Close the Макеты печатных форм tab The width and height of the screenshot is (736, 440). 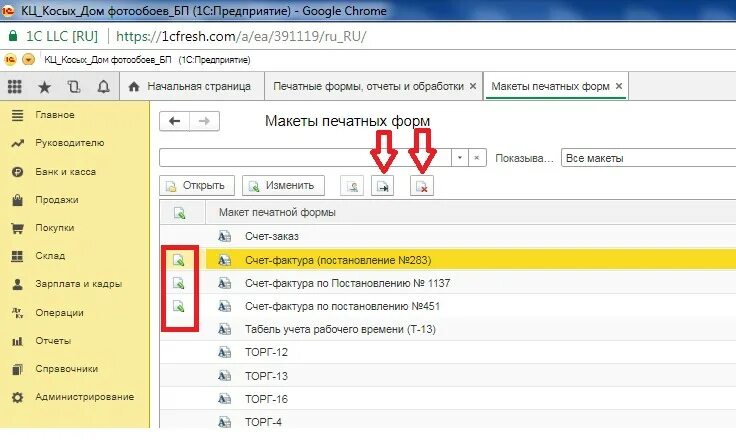point(619,86)
